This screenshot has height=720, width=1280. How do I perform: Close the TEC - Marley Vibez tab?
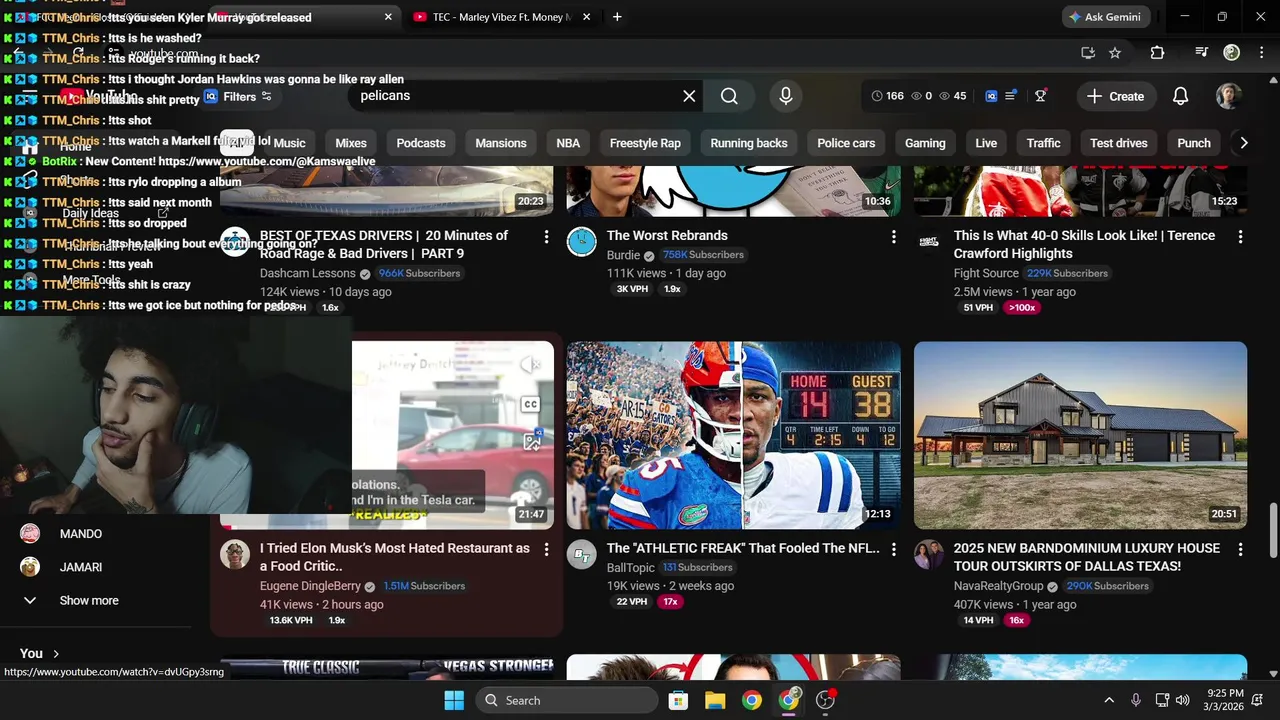[x=586, y=17]
